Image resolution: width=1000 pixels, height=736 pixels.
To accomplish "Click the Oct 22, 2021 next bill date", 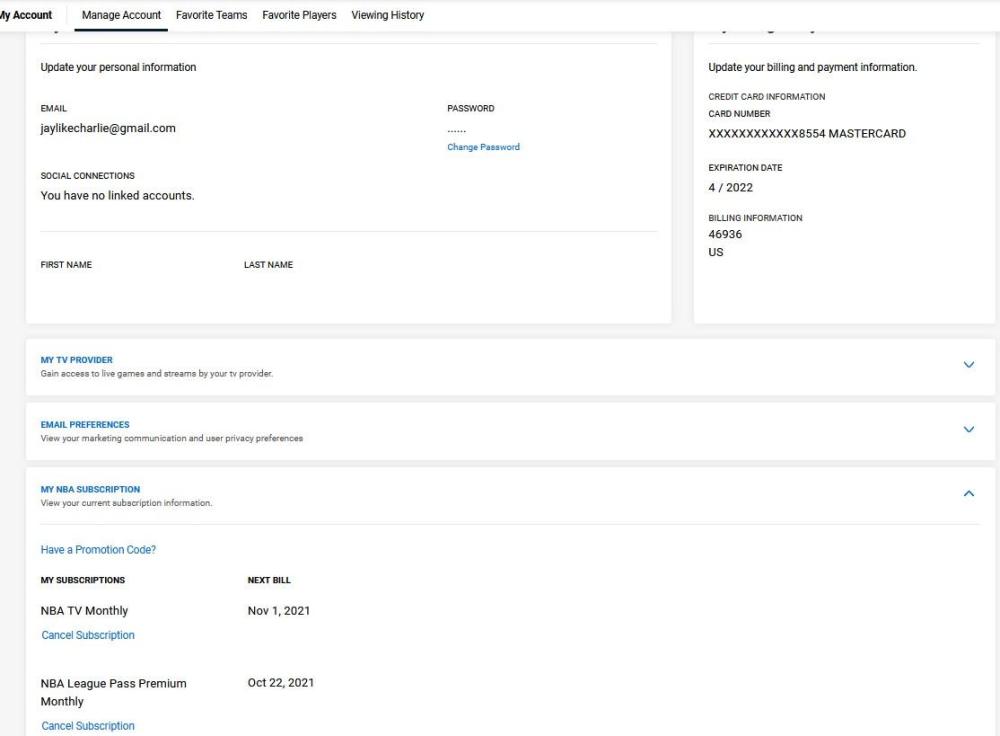I will (281, 682).
